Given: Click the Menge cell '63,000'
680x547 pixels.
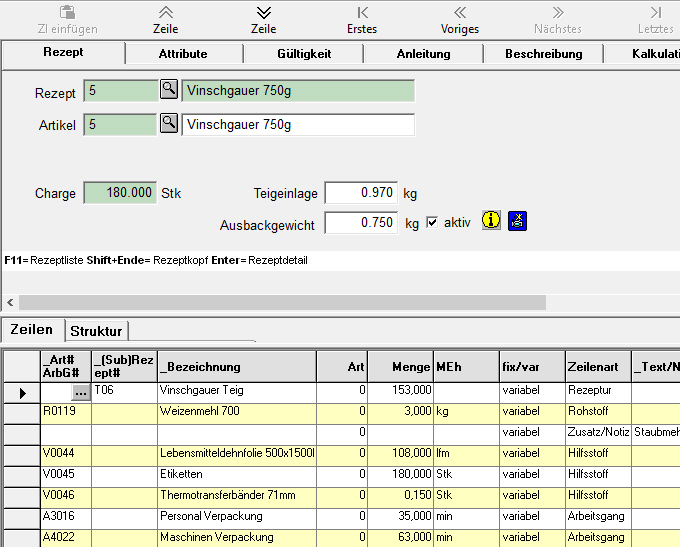Looking at the screenshot, I should pyautogui.click(x=400, y=539).
